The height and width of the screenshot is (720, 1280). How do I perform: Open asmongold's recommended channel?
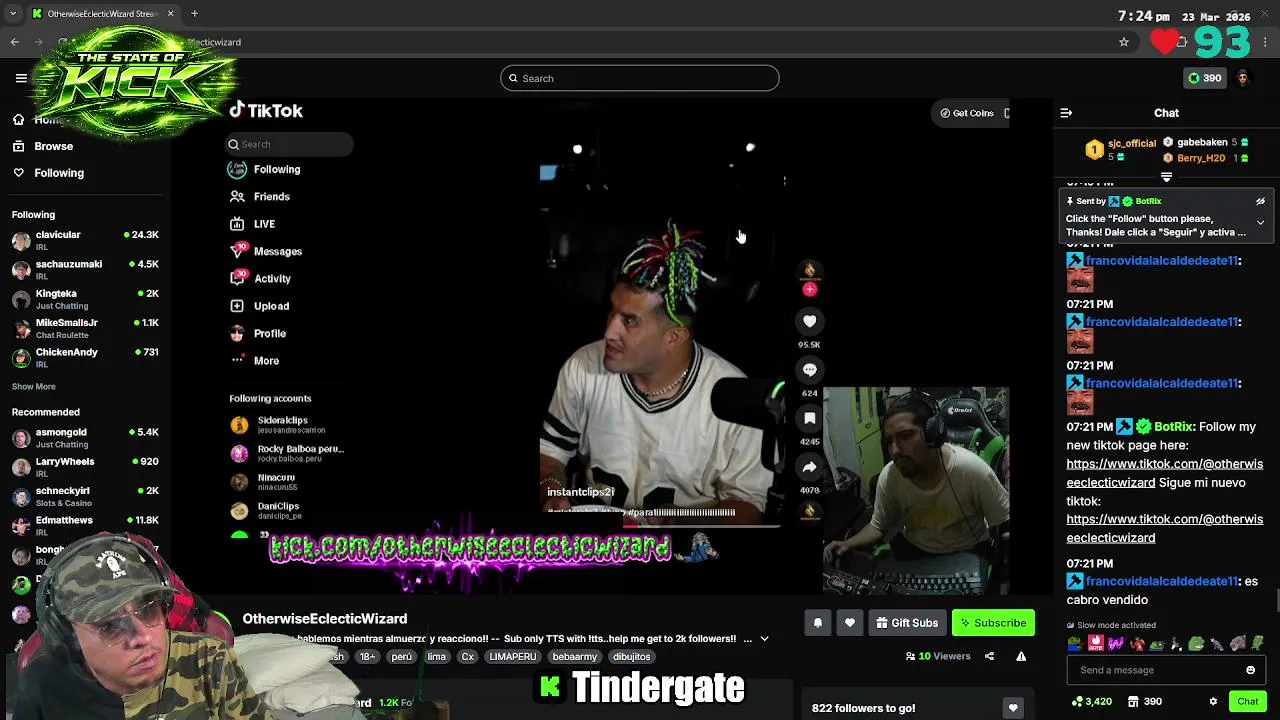coord(85,438)
